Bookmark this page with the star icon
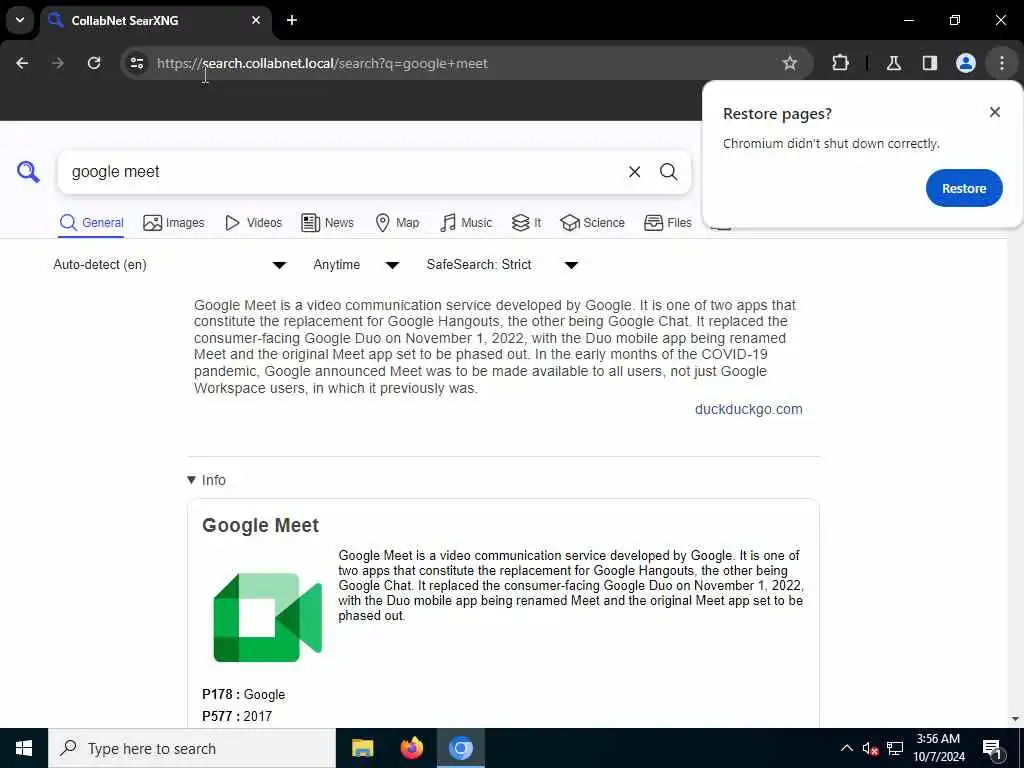Viewport: 1024px width, 768px height. click(790, 63)
